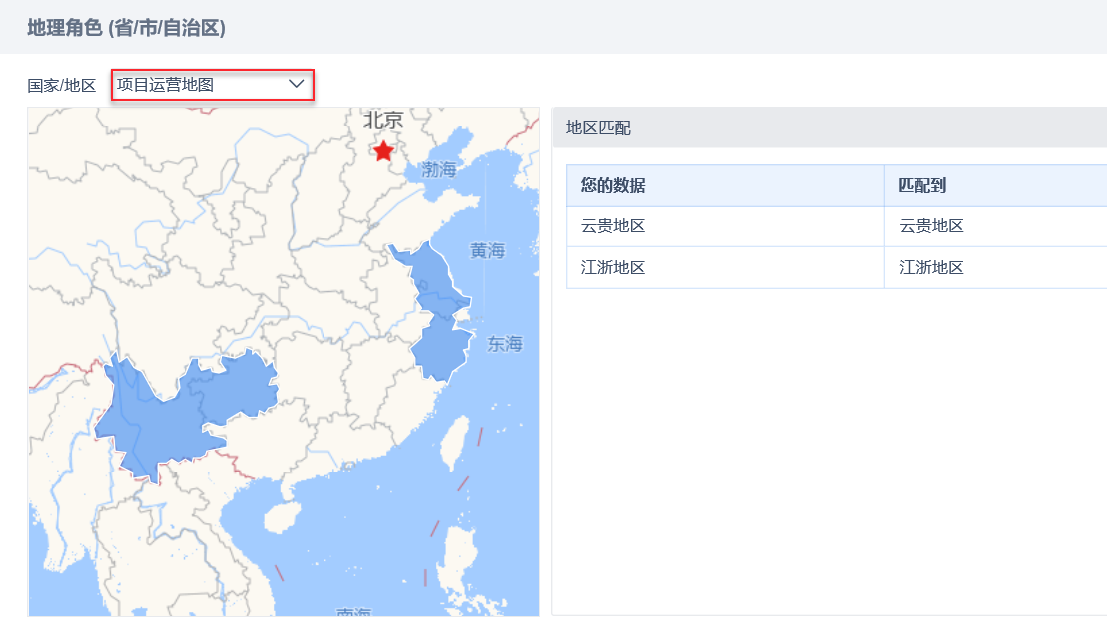
Task: Expand the 项目运营地图 dropdown arrow
Action: (296, 85)
